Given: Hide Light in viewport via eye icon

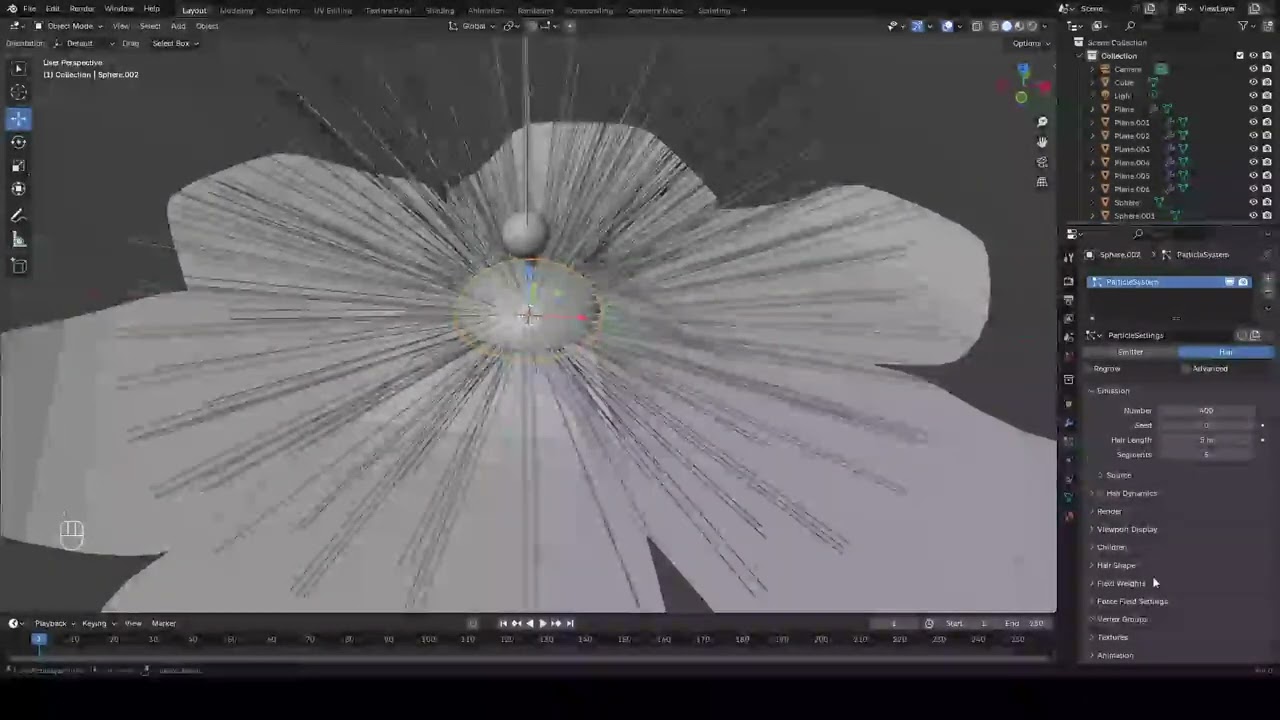Looking at the screenshot, I should [1253, 96].
